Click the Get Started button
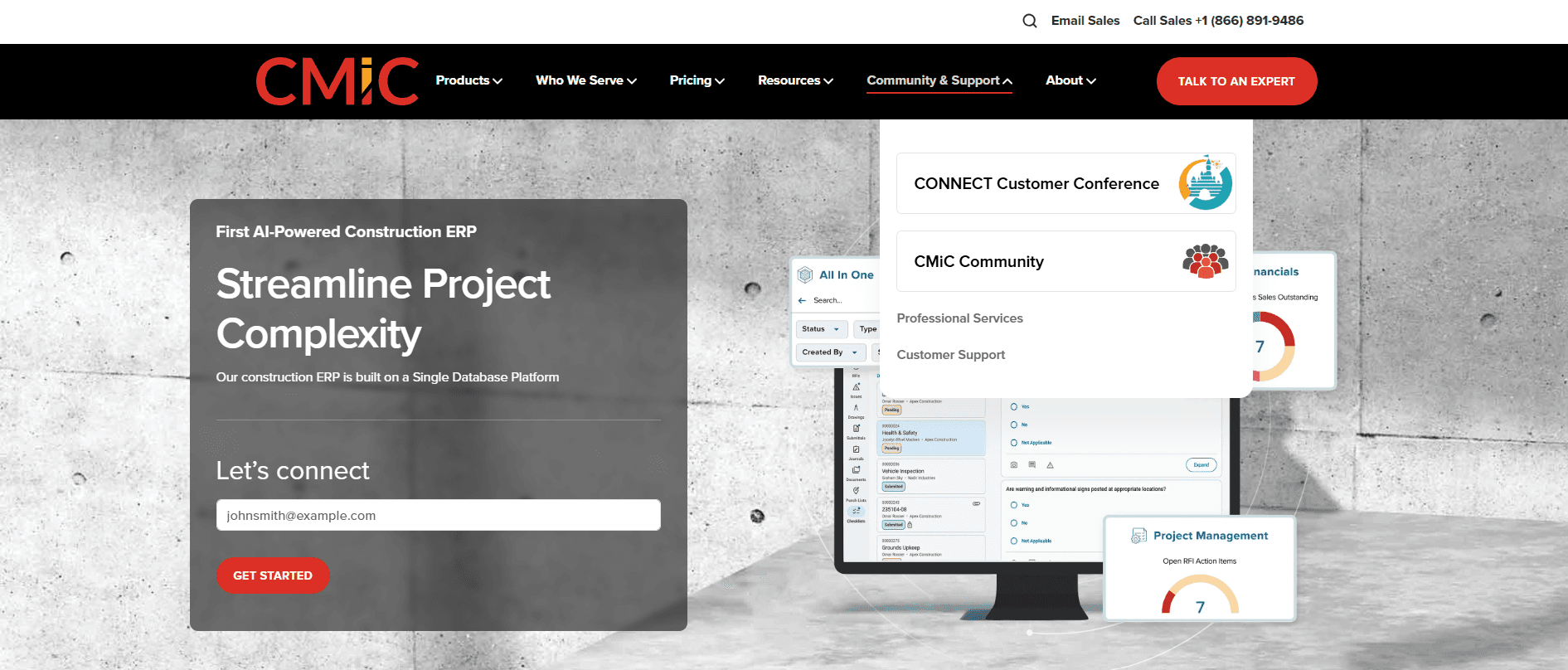 click(x=273, y=575)
